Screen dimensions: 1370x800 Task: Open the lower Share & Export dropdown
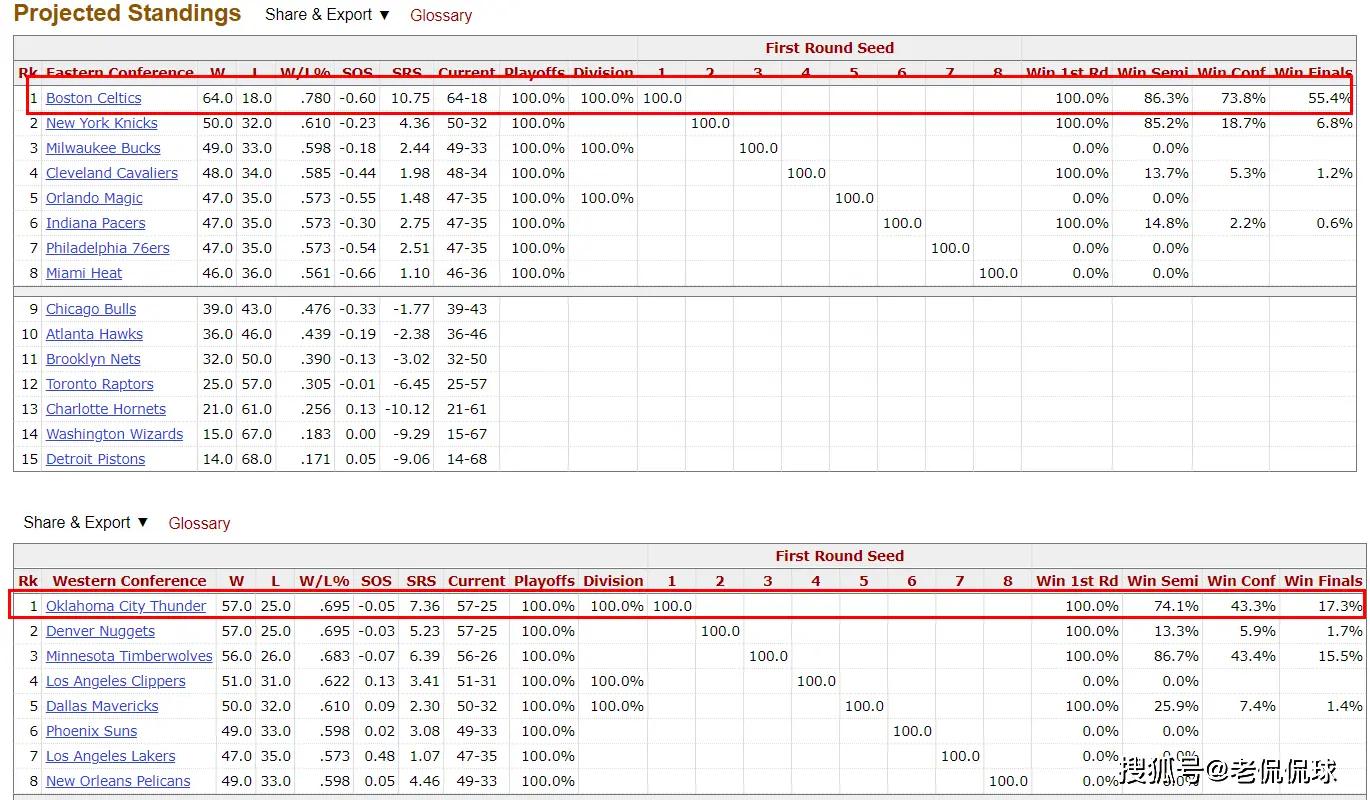tap(86, 523)
